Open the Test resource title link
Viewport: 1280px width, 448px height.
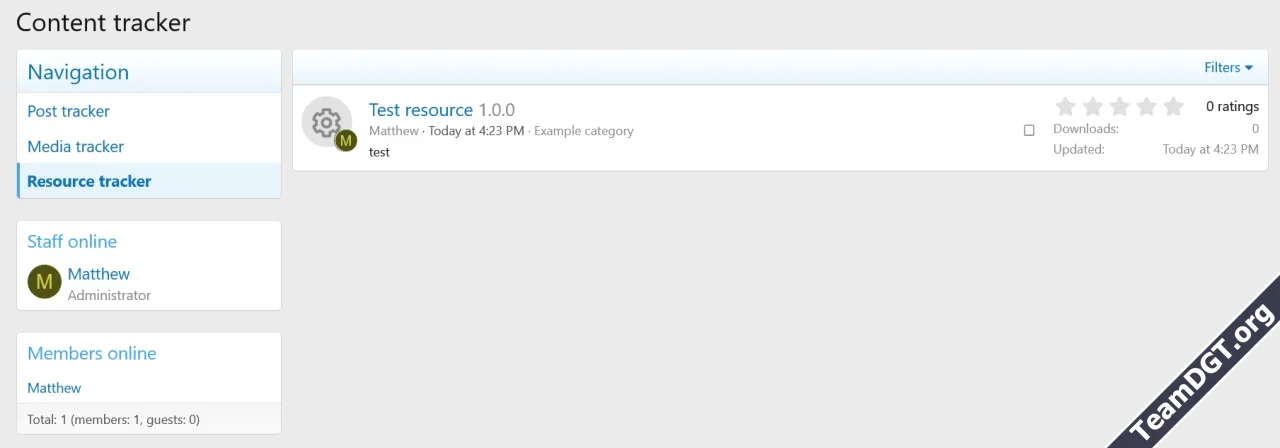[420, 110]
